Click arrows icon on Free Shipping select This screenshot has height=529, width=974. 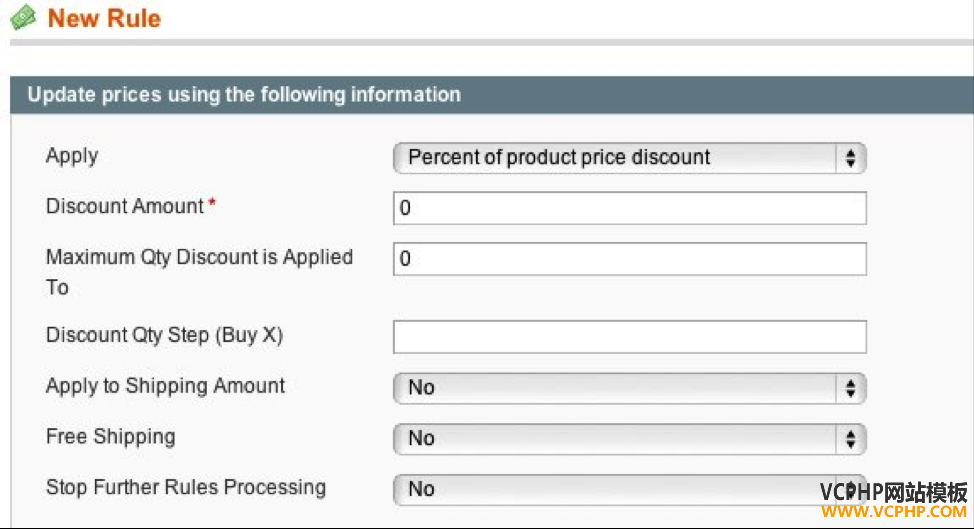[x=850, y=439]
